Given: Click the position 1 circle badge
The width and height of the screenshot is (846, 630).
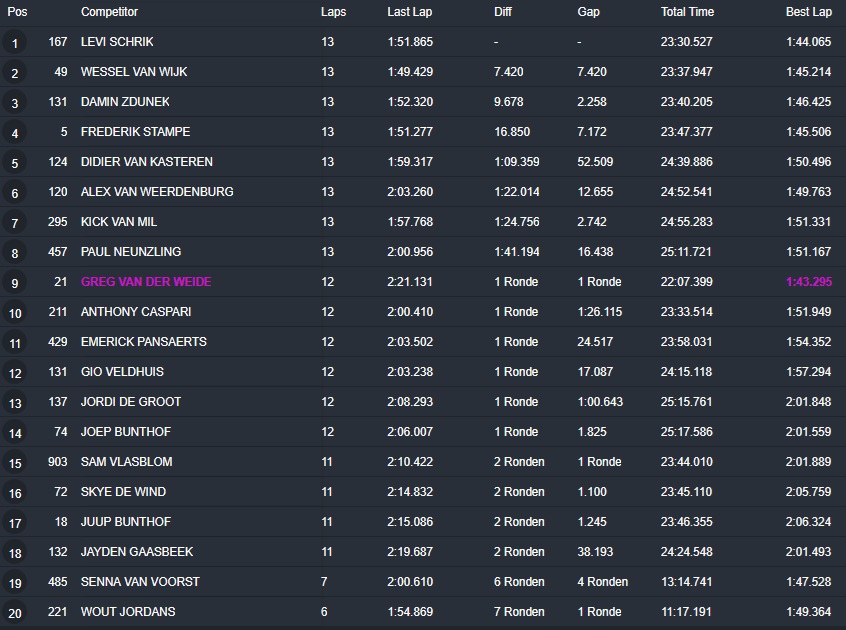Looking at the screenshot, I should (15, 43).
